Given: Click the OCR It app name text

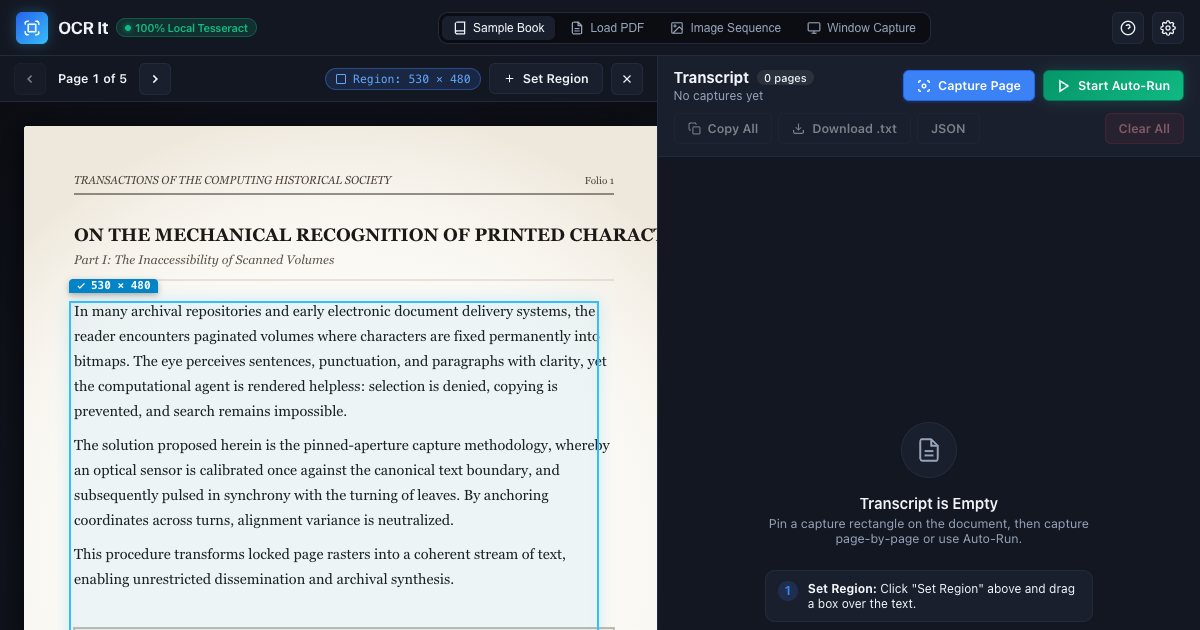Looking at the screenshot, I should coord(83,28).
